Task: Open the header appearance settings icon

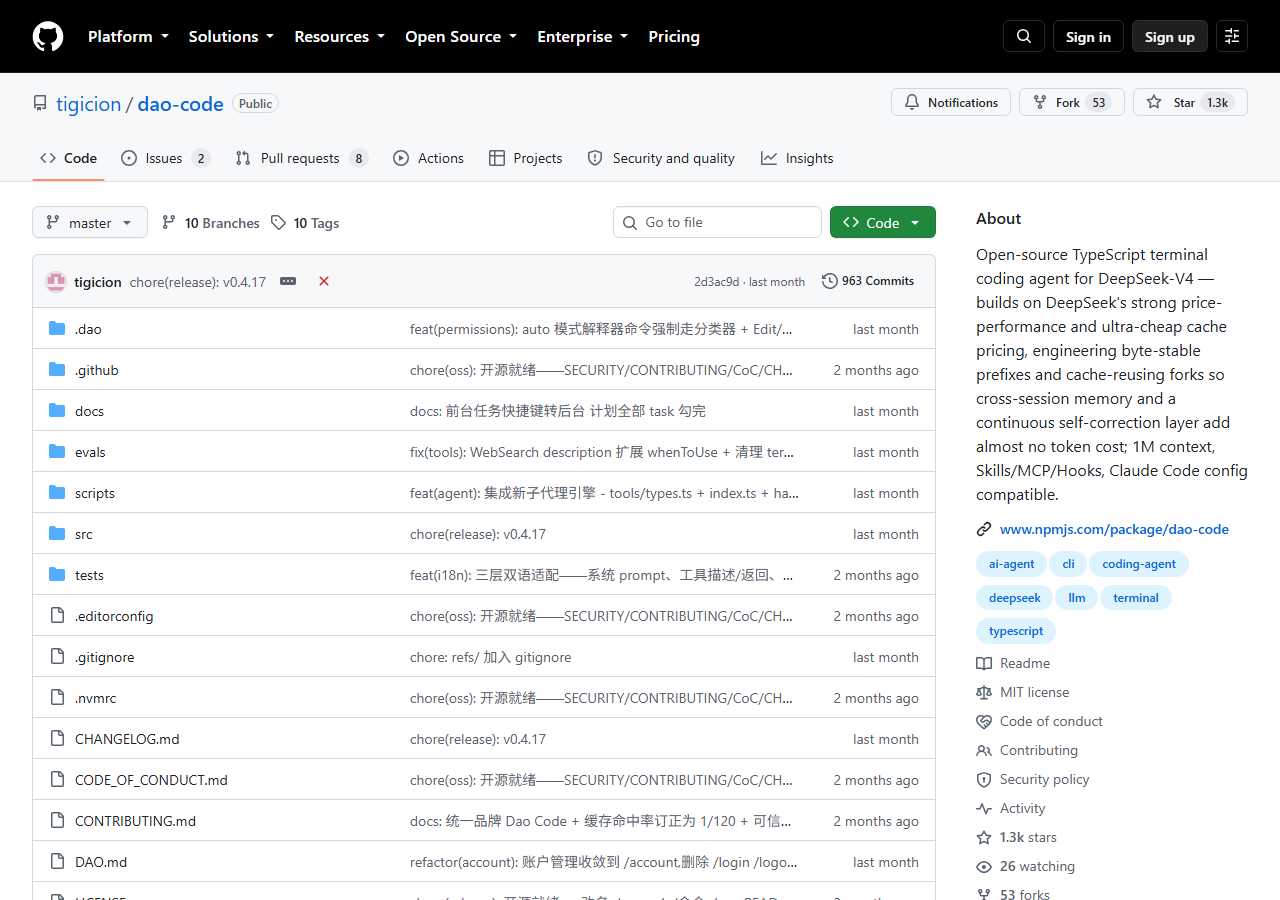Action: (x=1232, y=37)
